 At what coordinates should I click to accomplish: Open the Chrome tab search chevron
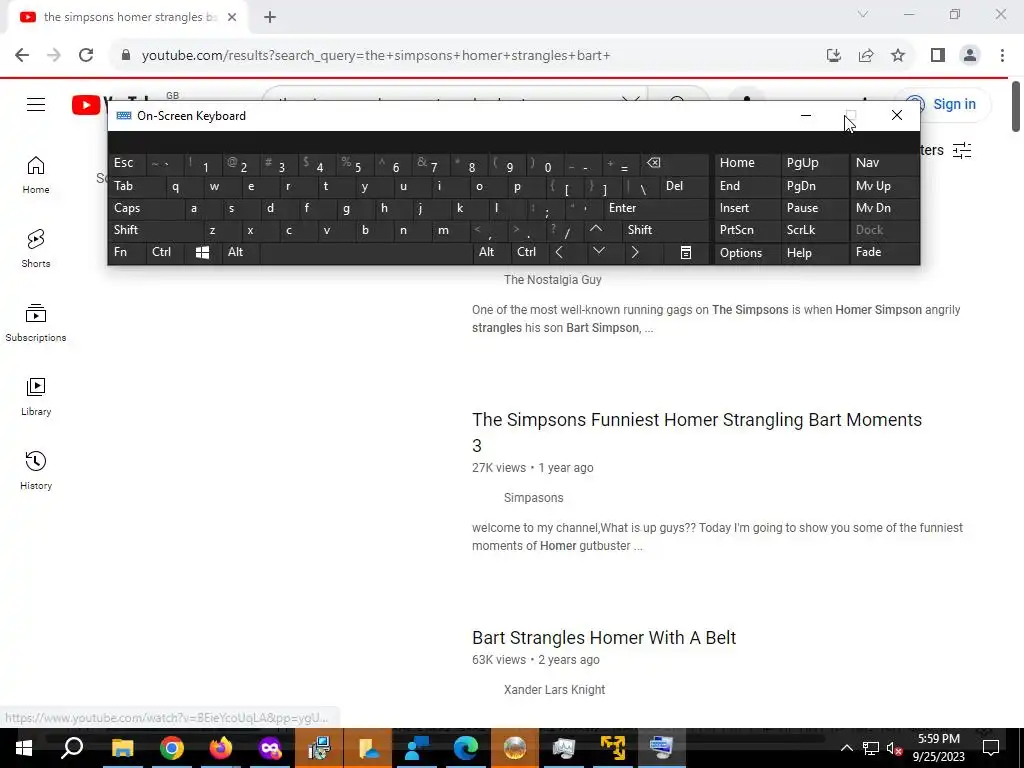click(863, 14)
